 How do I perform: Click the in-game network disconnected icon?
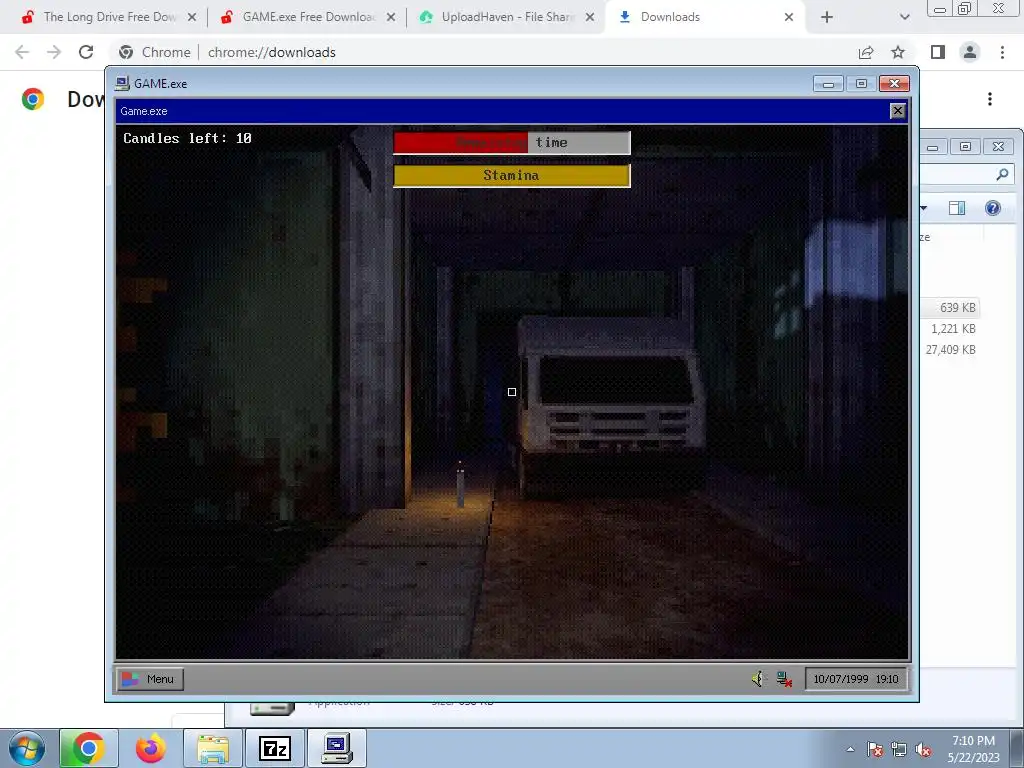tap(784, 679)
